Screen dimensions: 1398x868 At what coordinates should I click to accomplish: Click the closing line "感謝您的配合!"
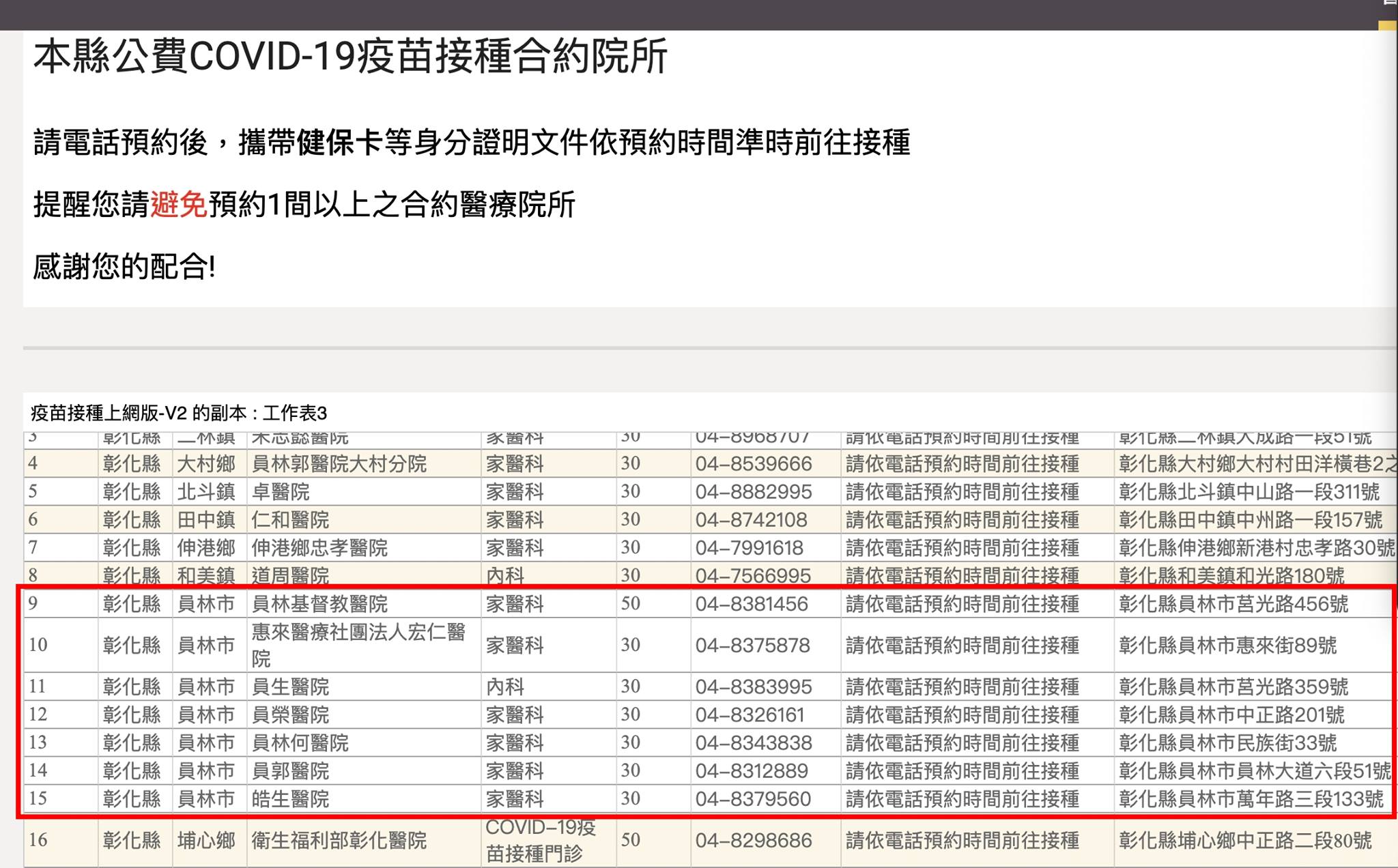(x=124, y=266)
